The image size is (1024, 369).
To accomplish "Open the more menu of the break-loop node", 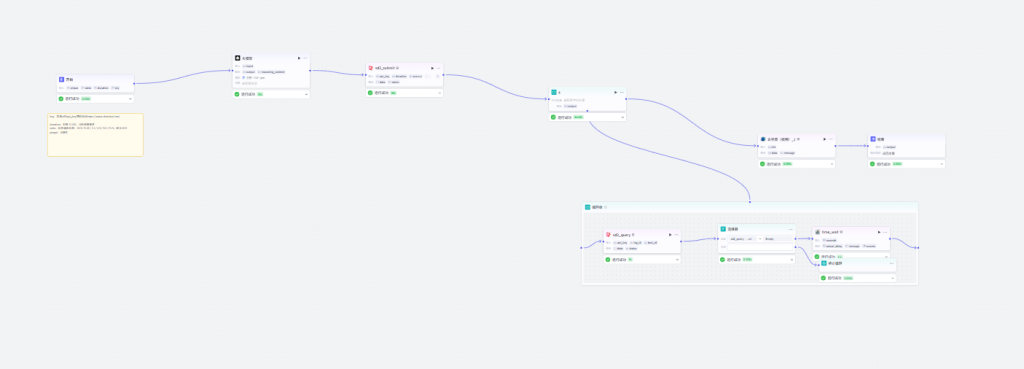I will click(x=891, y=263).
